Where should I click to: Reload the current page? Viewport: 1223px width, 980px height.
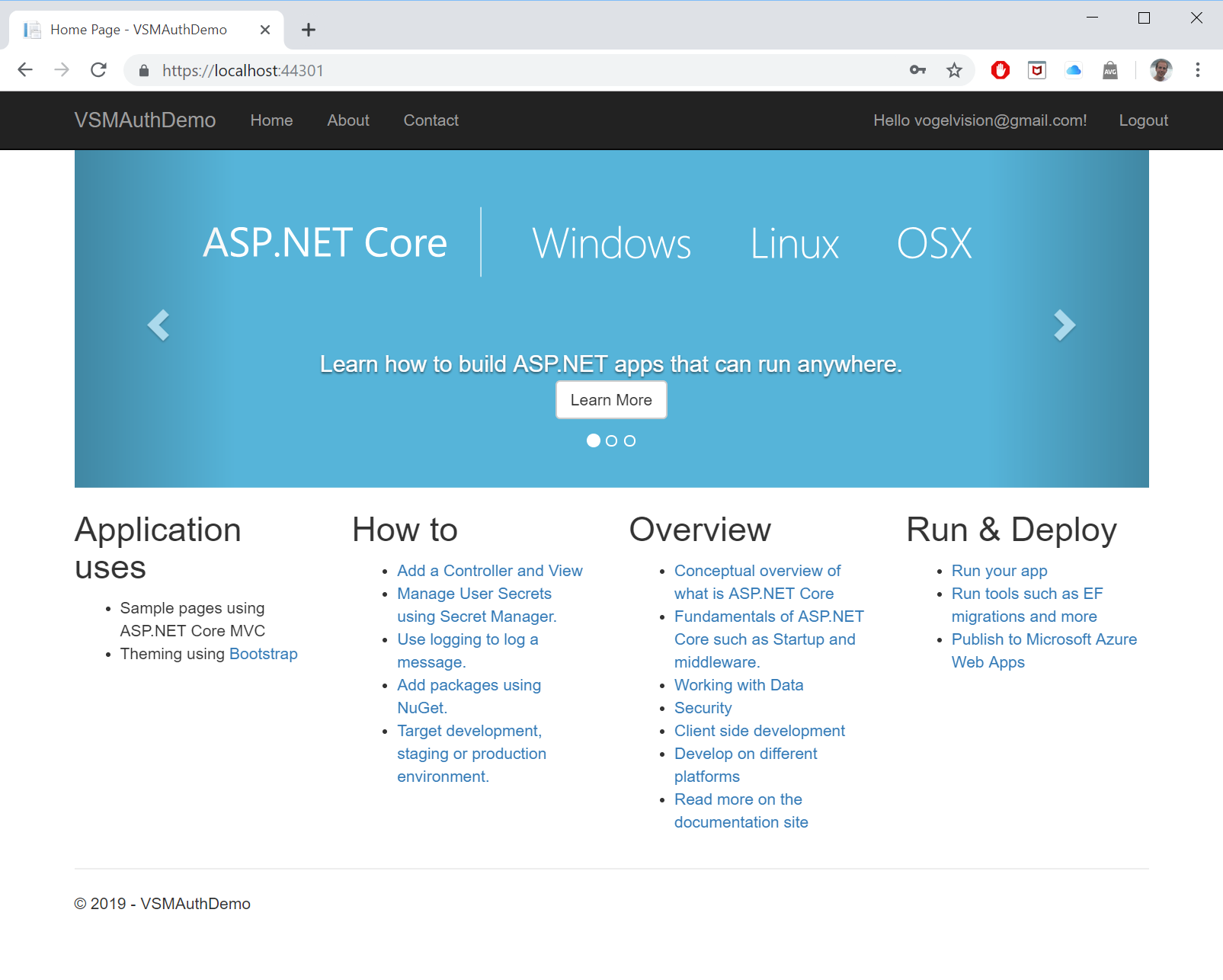tap(98, 70)
